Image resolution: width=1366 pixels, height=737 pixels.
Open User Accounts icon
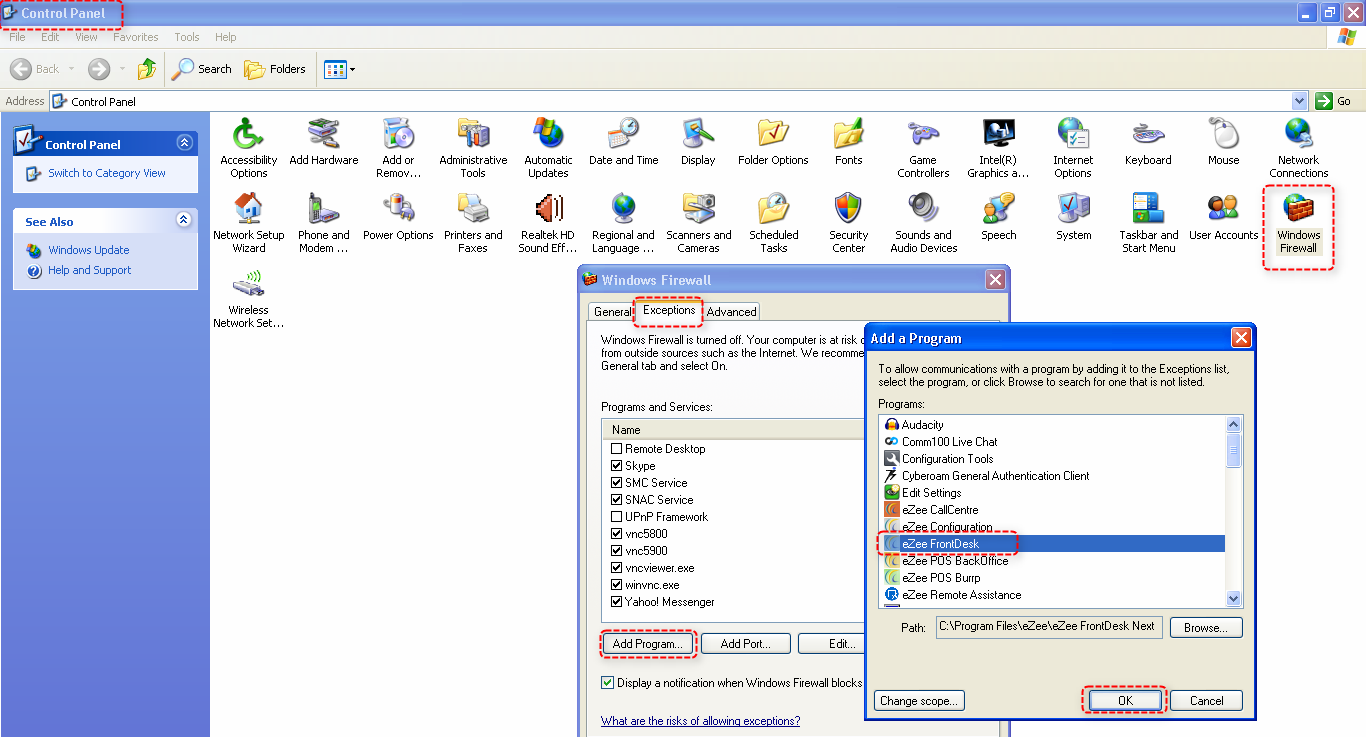[x=1223, y=209]
